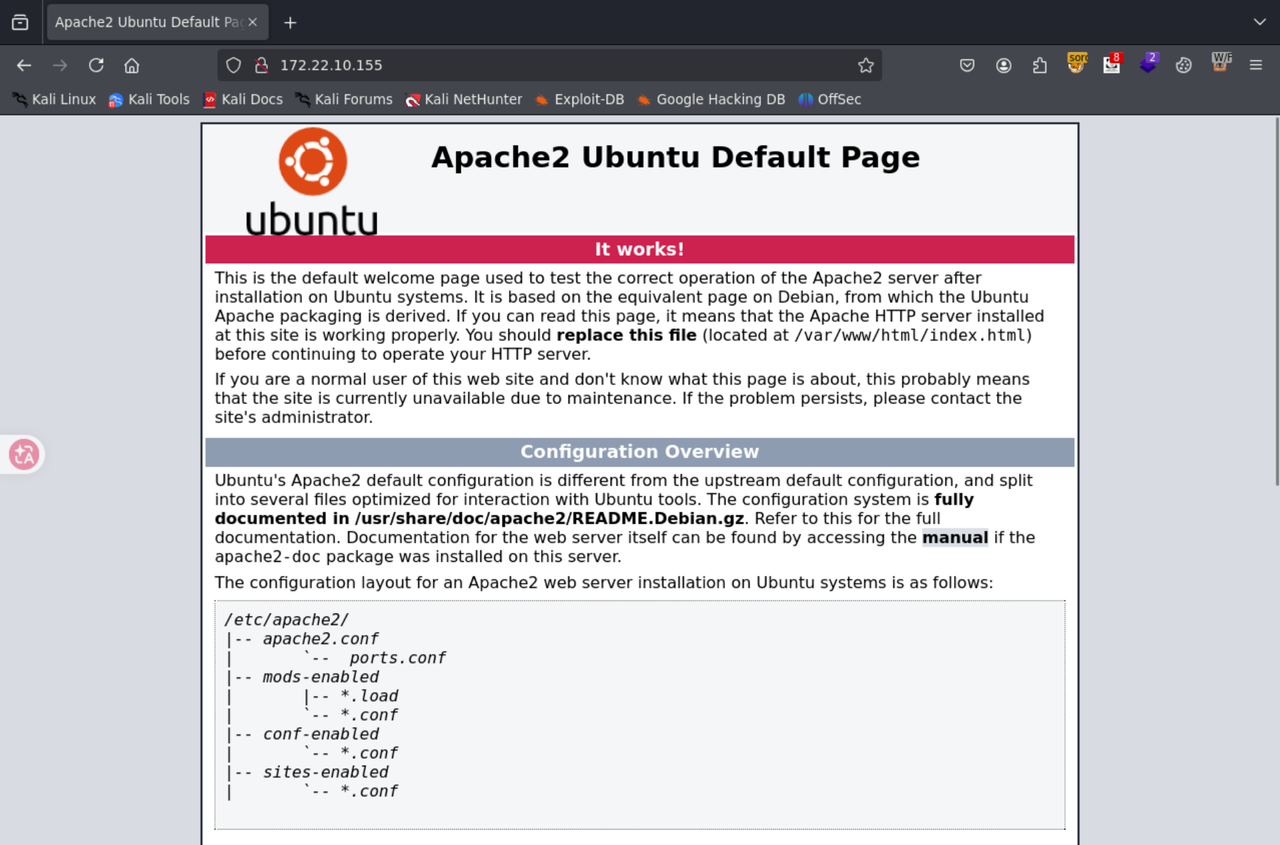The image size is (1280, 845).
Task: Open the Extensions puzzle icon
Action: coord(1040,65)
